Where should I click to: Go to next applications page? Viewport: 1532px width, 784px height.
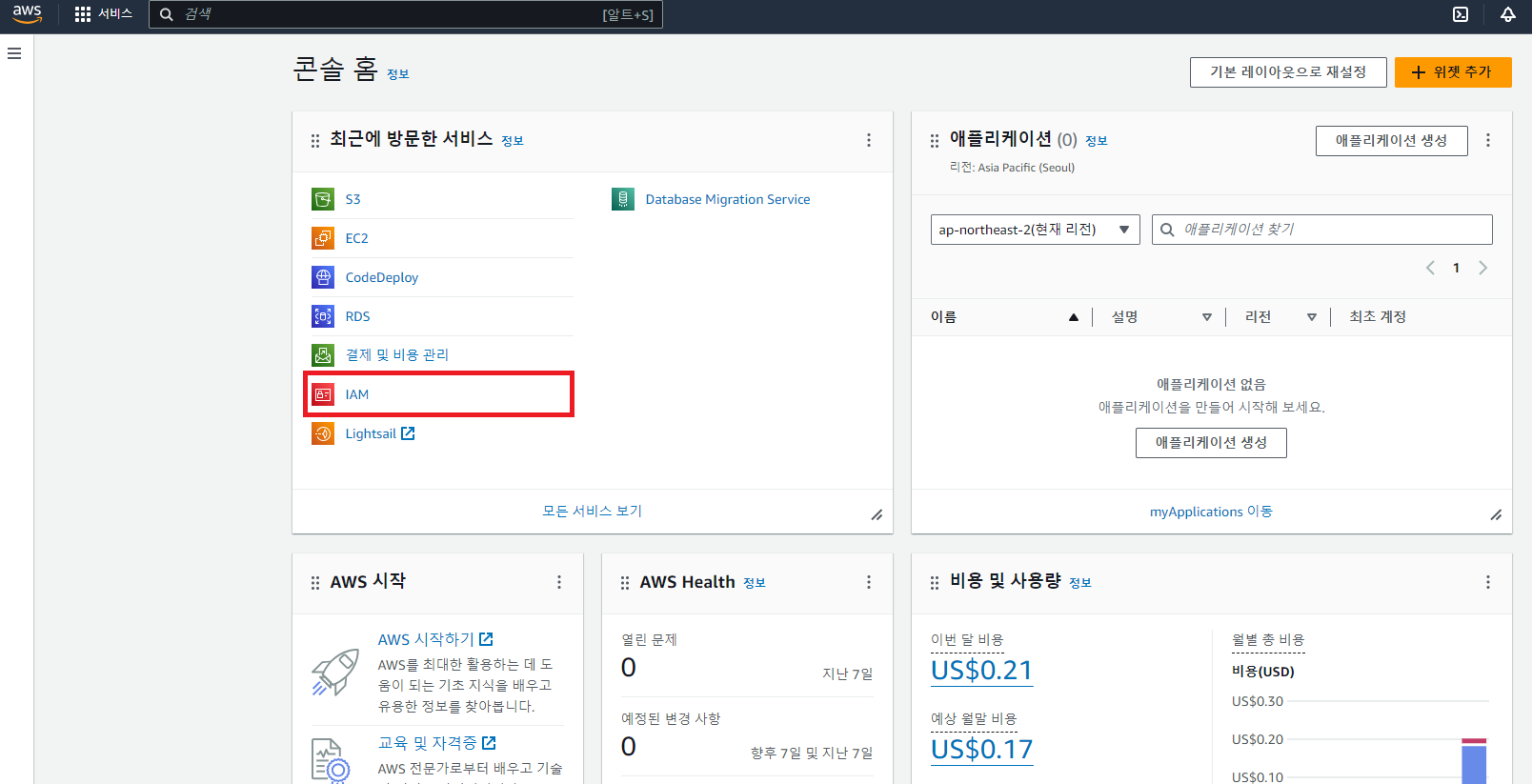pyautogui.click(x=1482, y=268)
